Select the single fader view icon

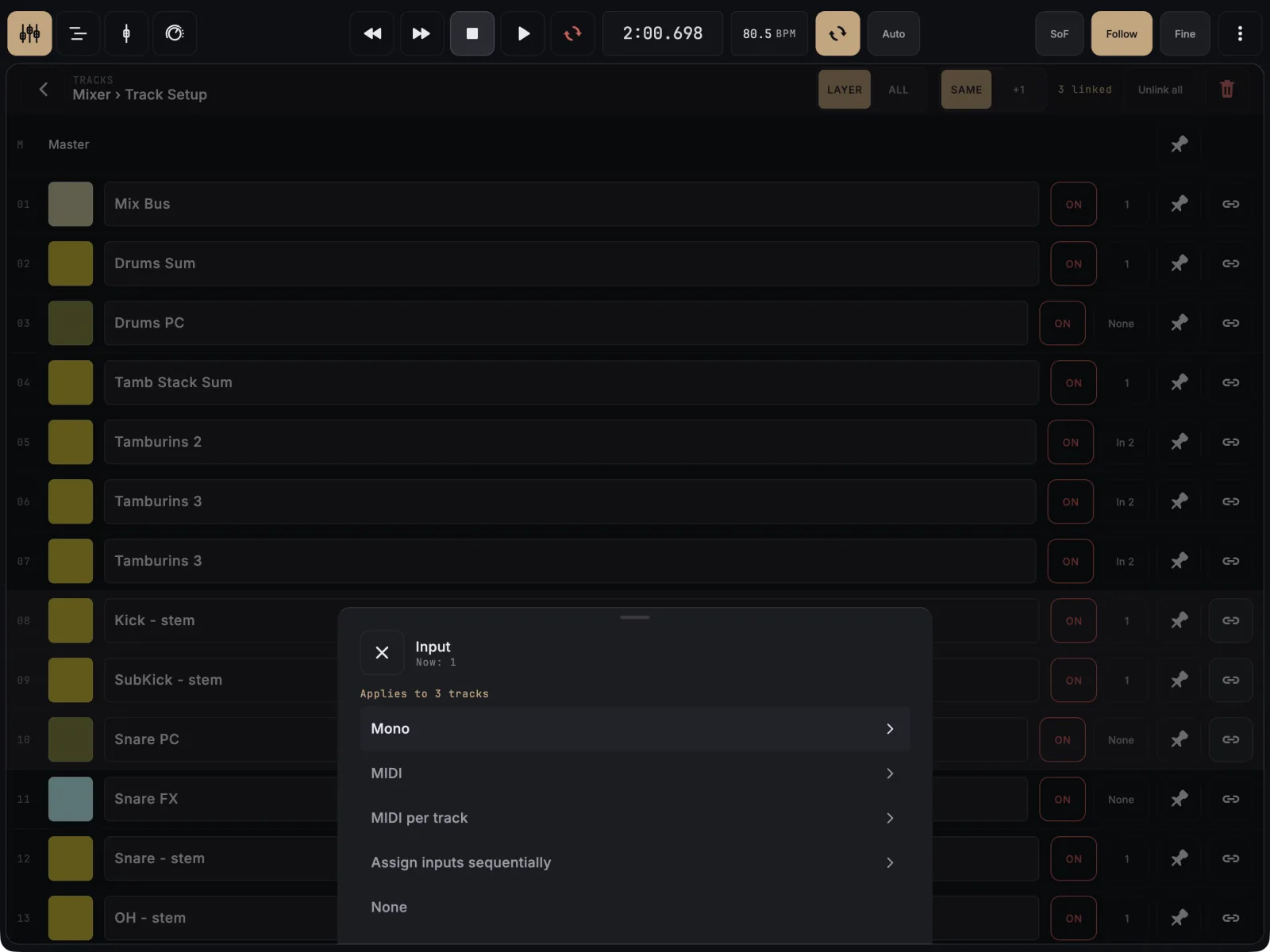coord(126,33)
